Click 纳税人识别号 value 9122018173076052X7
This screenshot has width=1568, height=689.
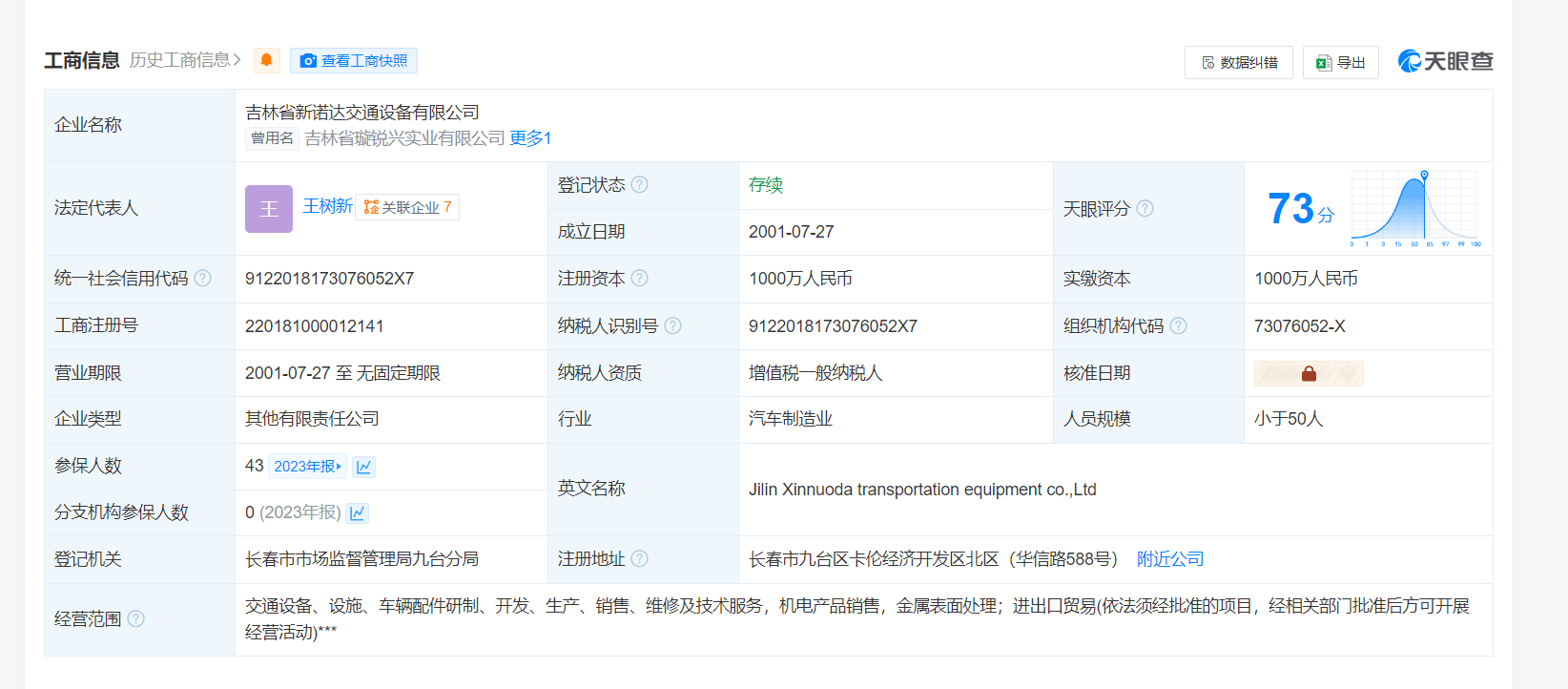click(x=833, y=326)
